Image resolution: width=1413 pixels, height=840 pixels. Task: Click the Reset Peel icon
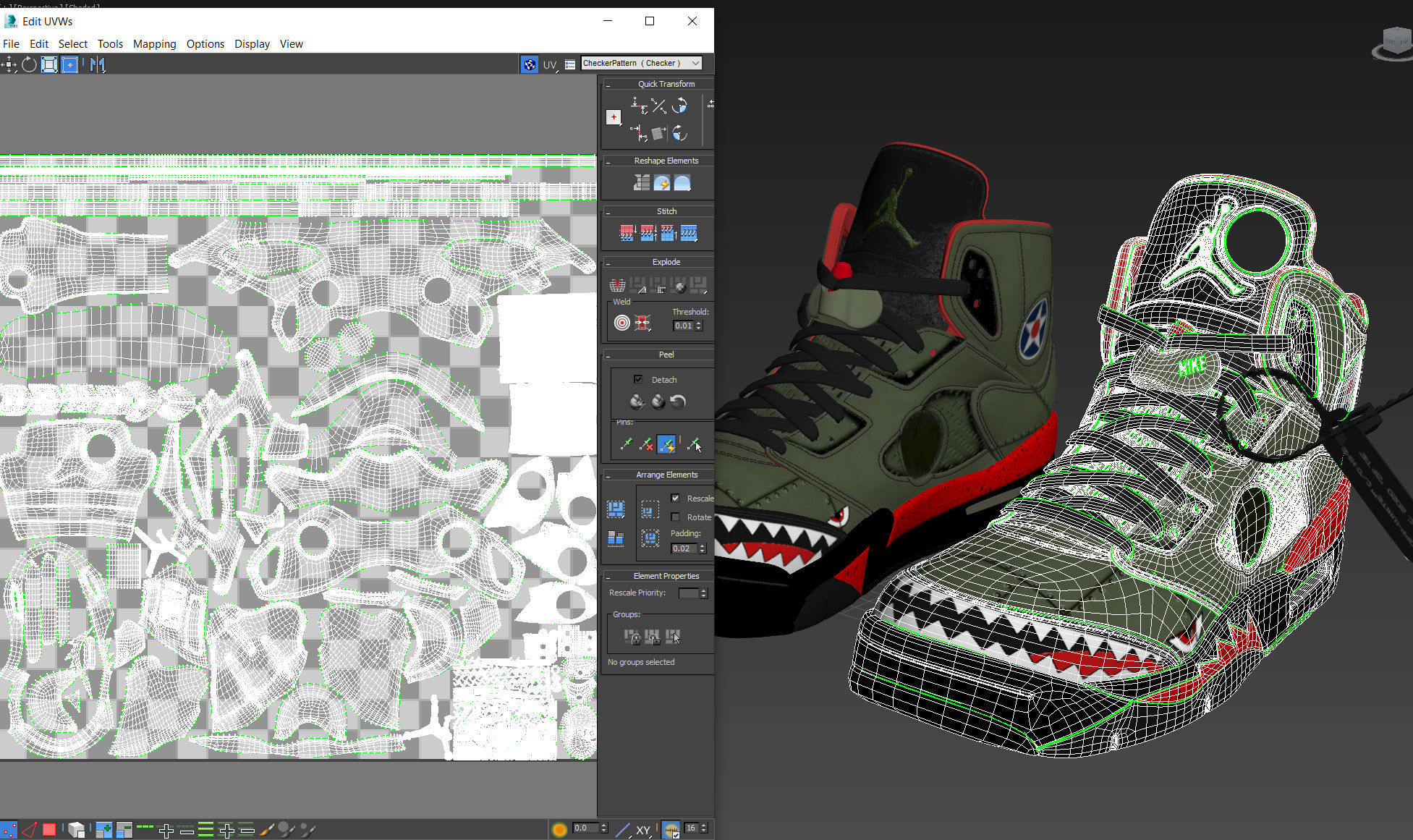tap(678, 402)
